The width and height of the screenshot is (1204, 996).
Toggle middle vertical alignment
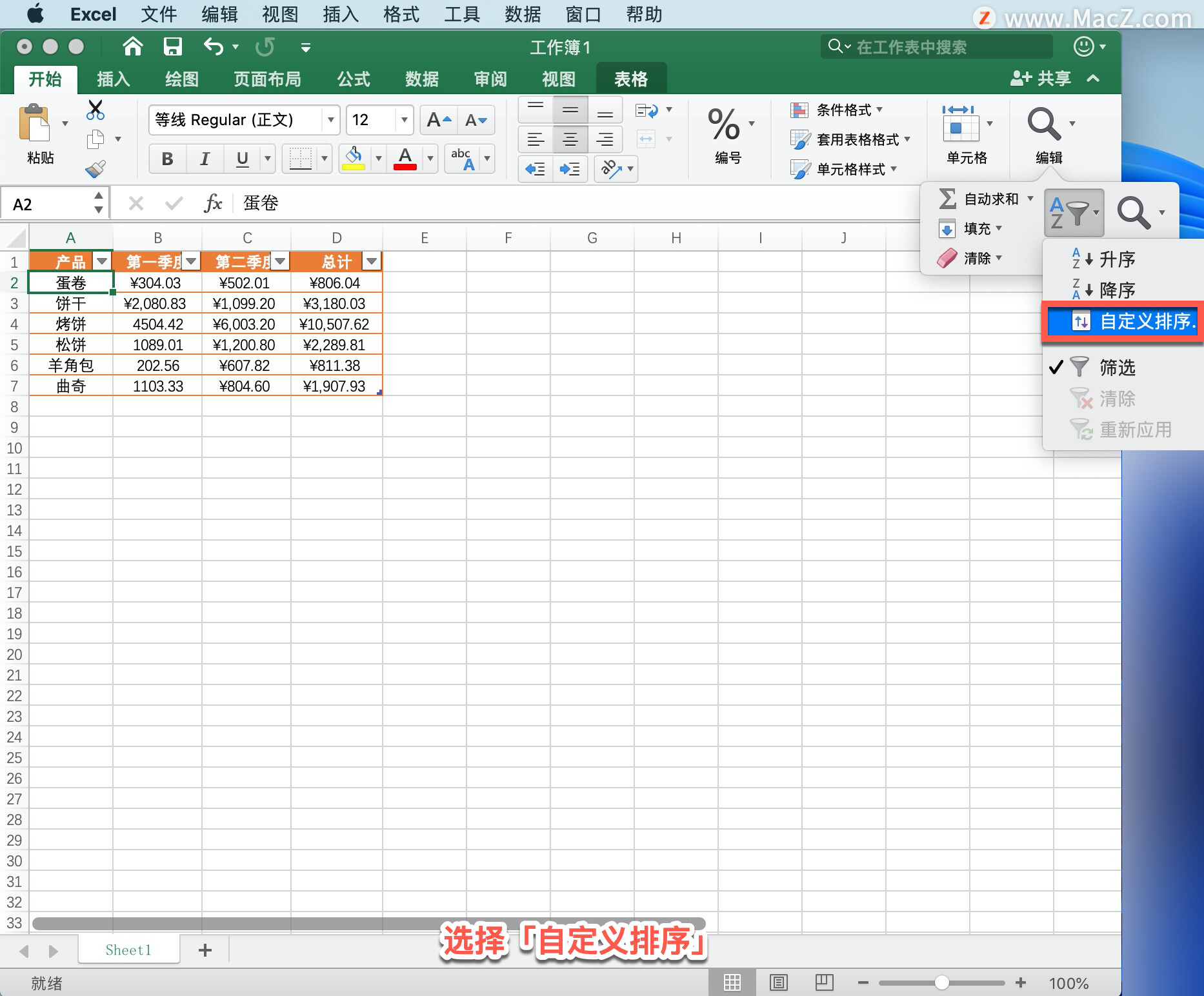pos(570,110)
